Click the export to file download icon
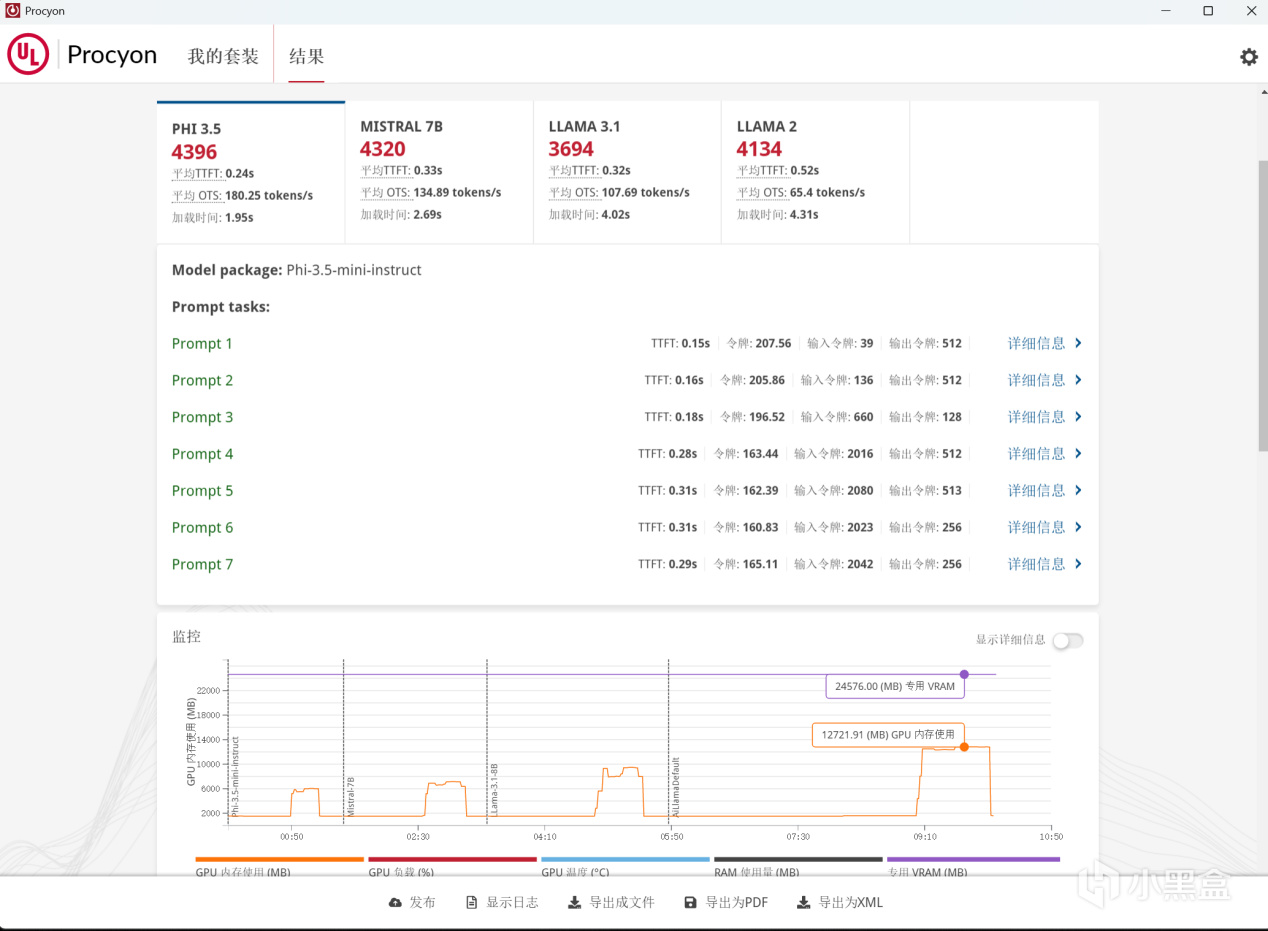The width and height of the screenshot is (1268, 931). [574, 902]
